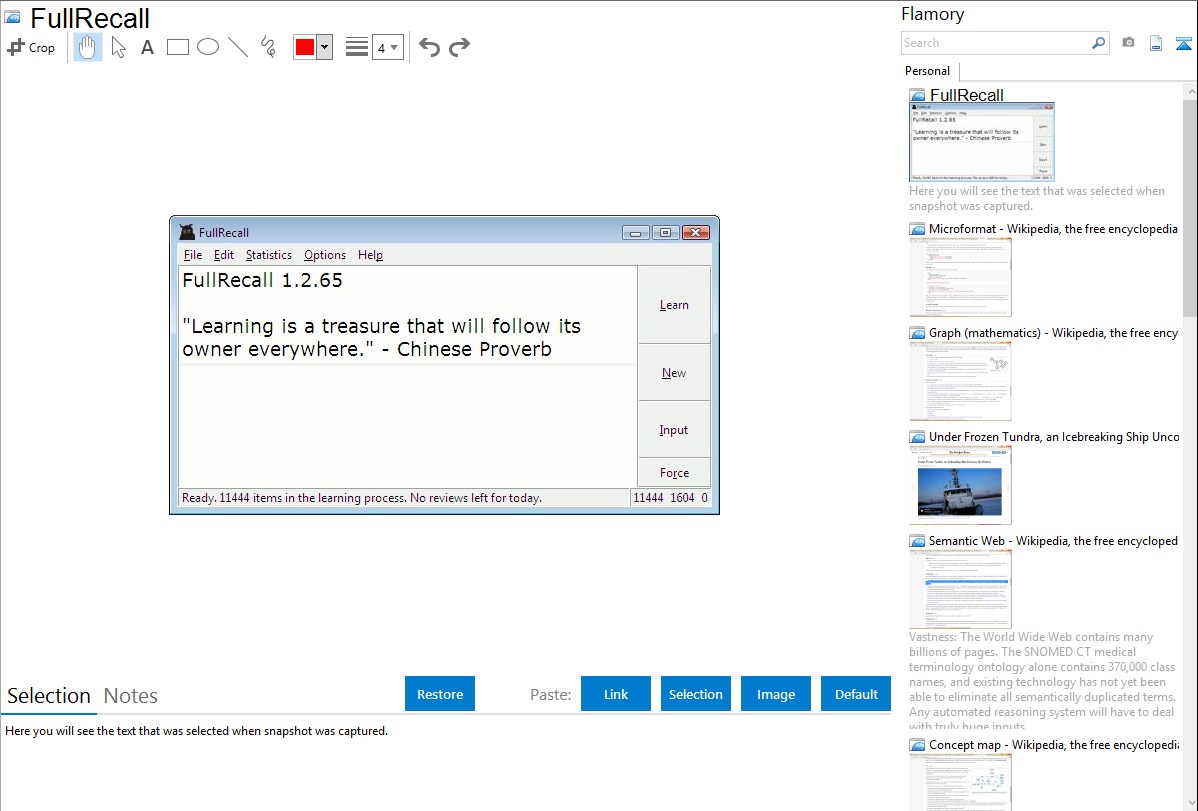1198x811 pixels.
Task: Open the Personal tab
Action: coord(927,71)
